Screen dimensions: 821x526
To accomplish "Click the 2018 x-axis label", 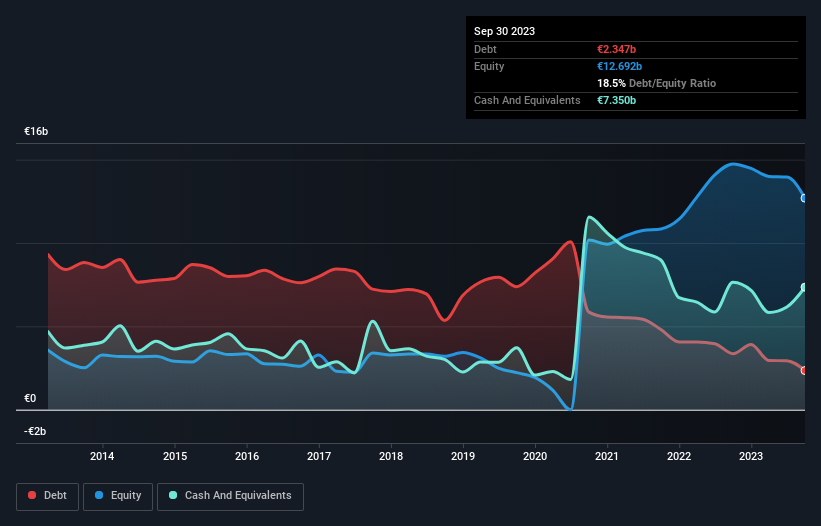I will click(x=391, y=456).
